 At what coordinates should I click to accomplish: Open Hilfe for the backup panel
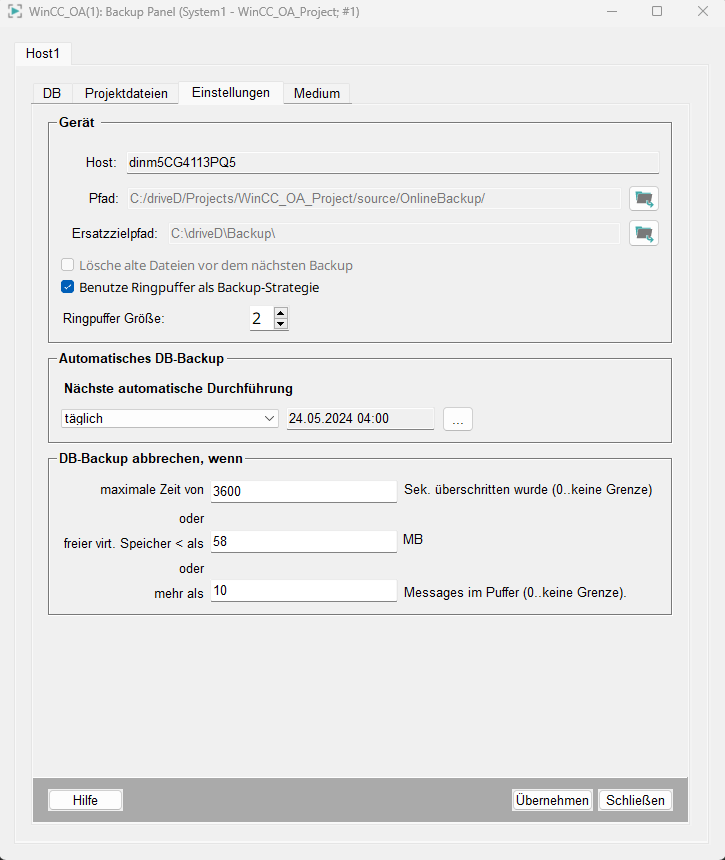click(85, 800)
